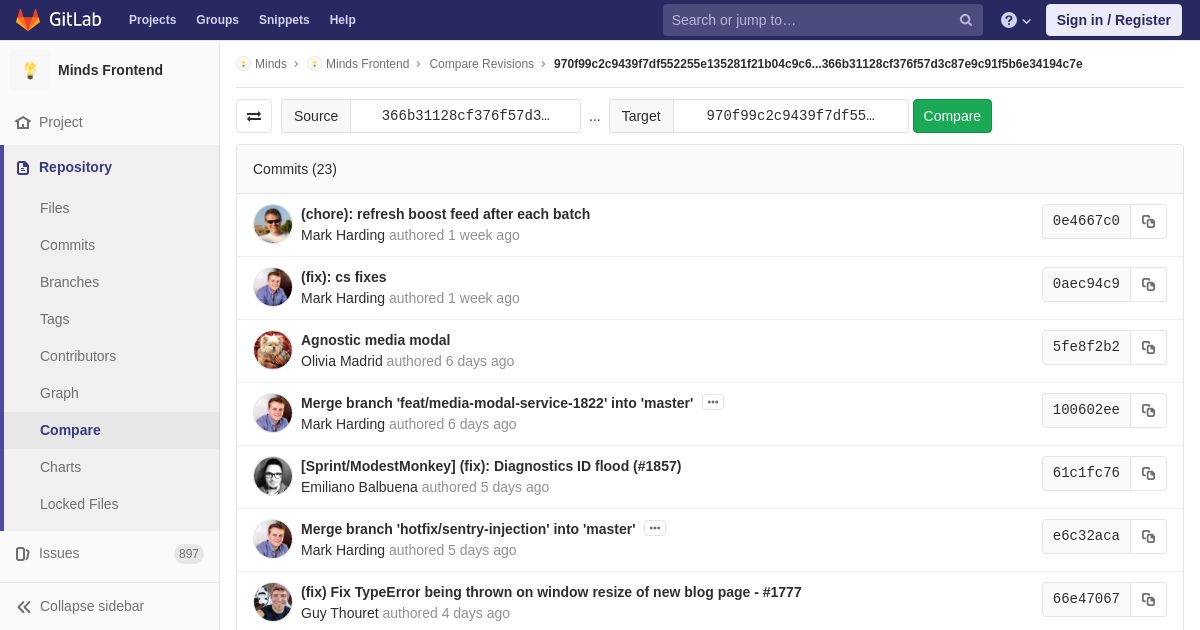This screenshot has height=630, width=1200.
Task: Copy commit SHA 0aec94c9
Action: 1148,284
